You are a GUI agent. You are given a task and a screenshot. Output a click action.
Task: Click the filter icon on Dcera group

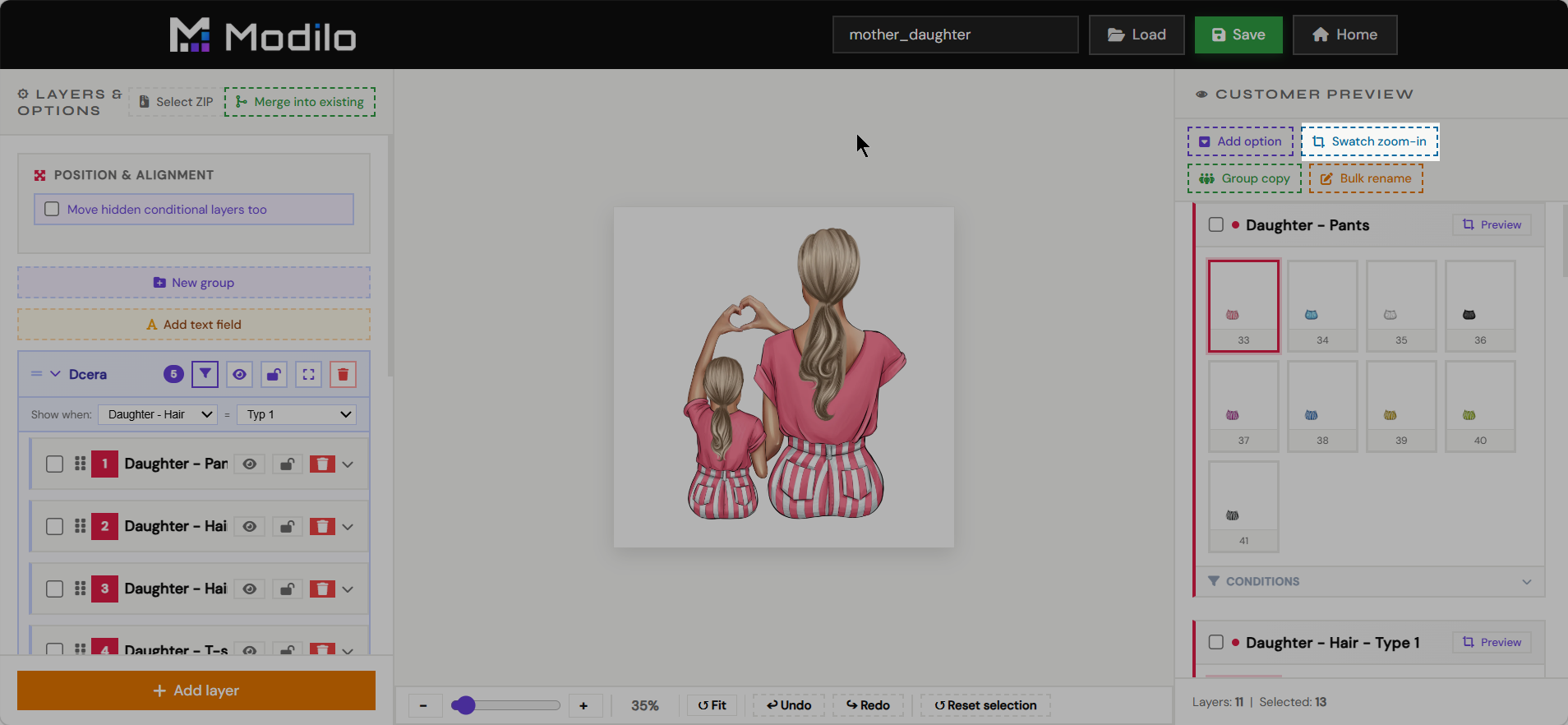[x=205, y=374]
